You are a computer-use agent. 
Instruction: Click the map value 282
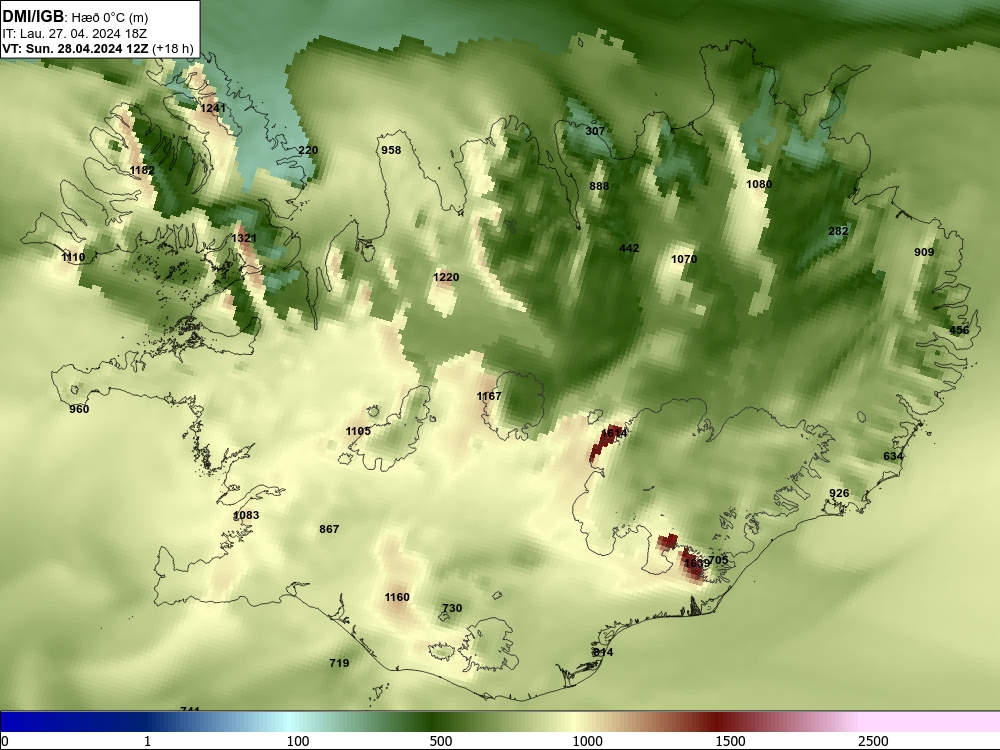[x=838, y=231]
